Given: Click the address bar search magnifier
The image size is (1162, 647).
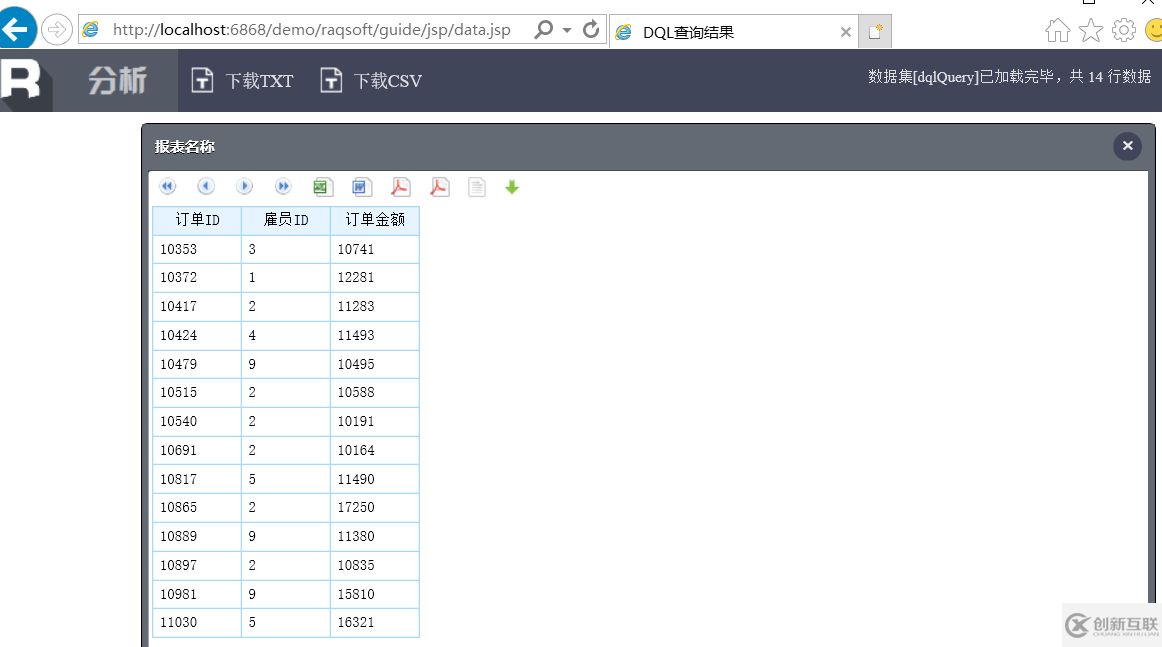Looking at the screenshot, I should pyautogui.click(x=544, y=30).
